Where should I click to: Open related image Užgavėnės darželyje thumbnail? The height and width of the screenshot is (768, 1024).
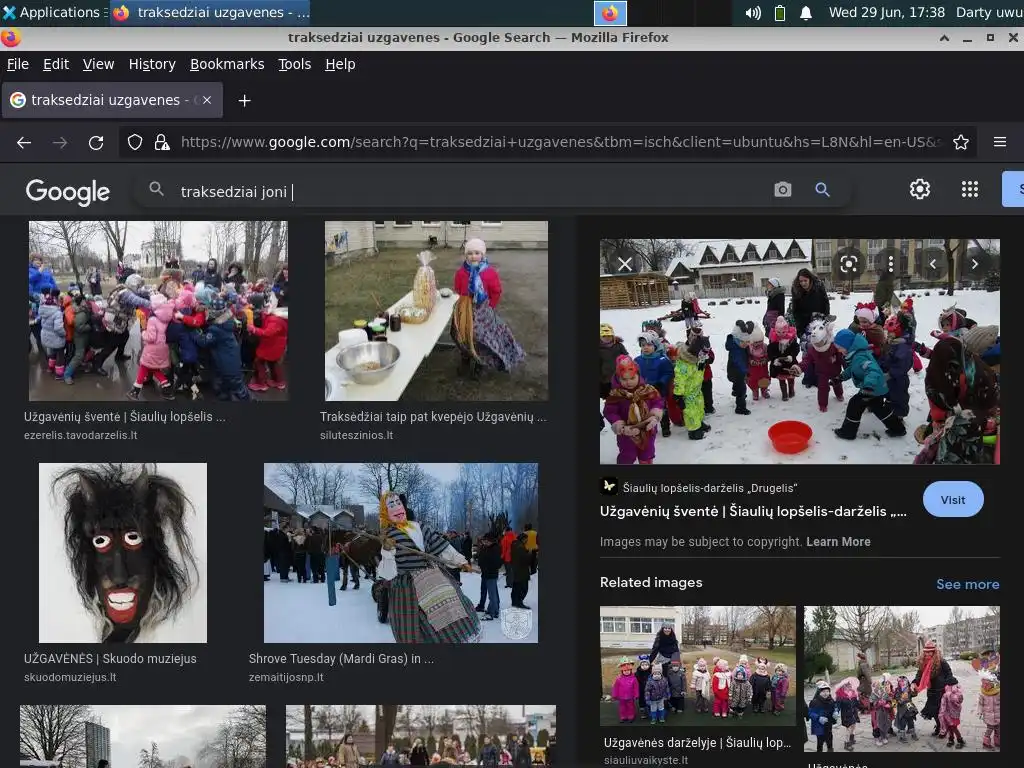[x=697, y=666]
